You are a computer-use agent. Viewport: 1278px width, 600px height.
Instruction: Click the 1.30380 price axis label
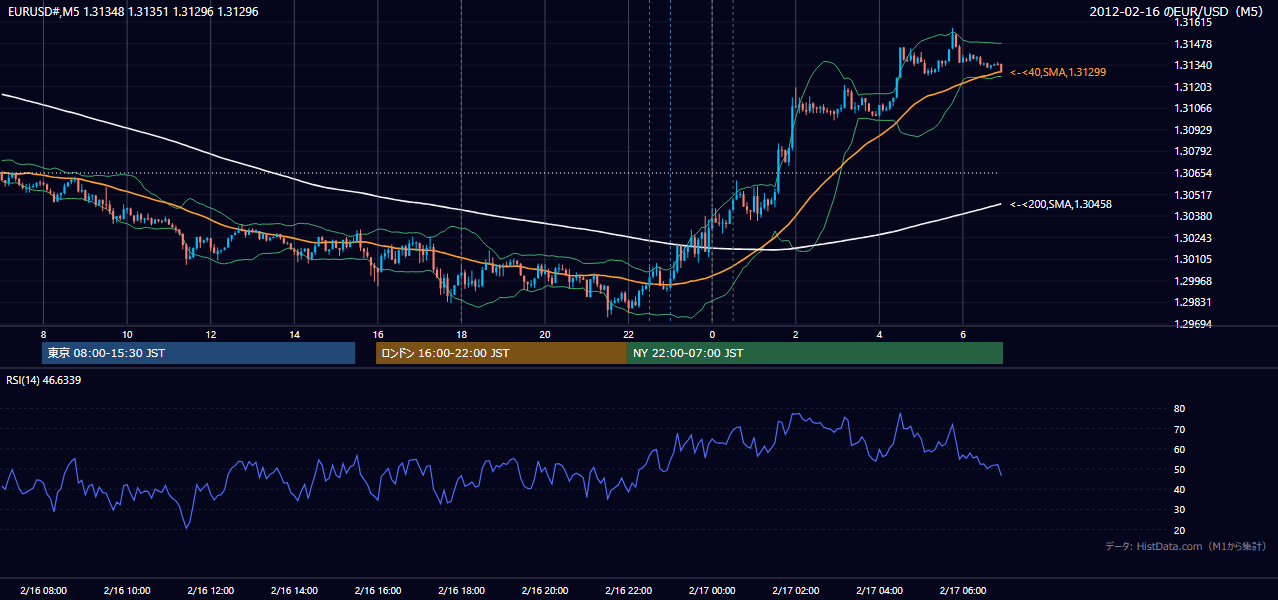1194,216
